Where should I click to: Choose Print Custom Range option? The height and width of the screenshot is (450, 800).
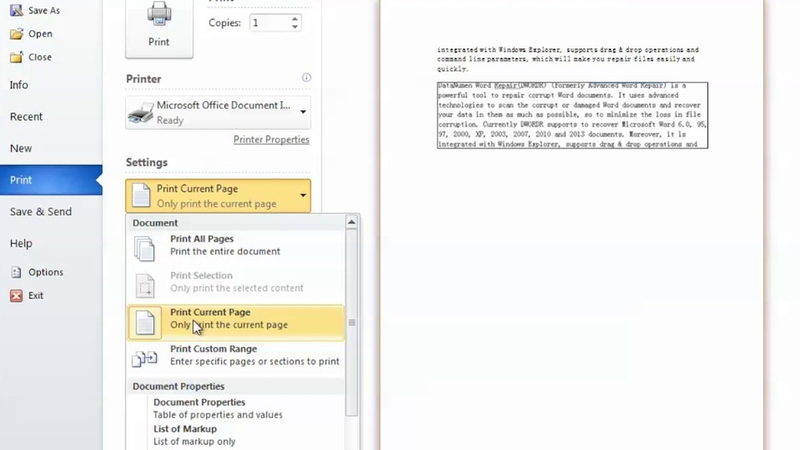236,355
